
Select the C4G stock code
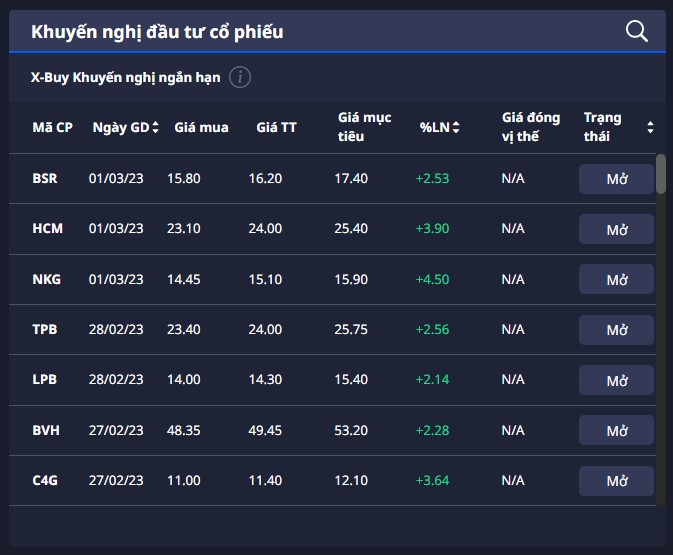[45, 480]
